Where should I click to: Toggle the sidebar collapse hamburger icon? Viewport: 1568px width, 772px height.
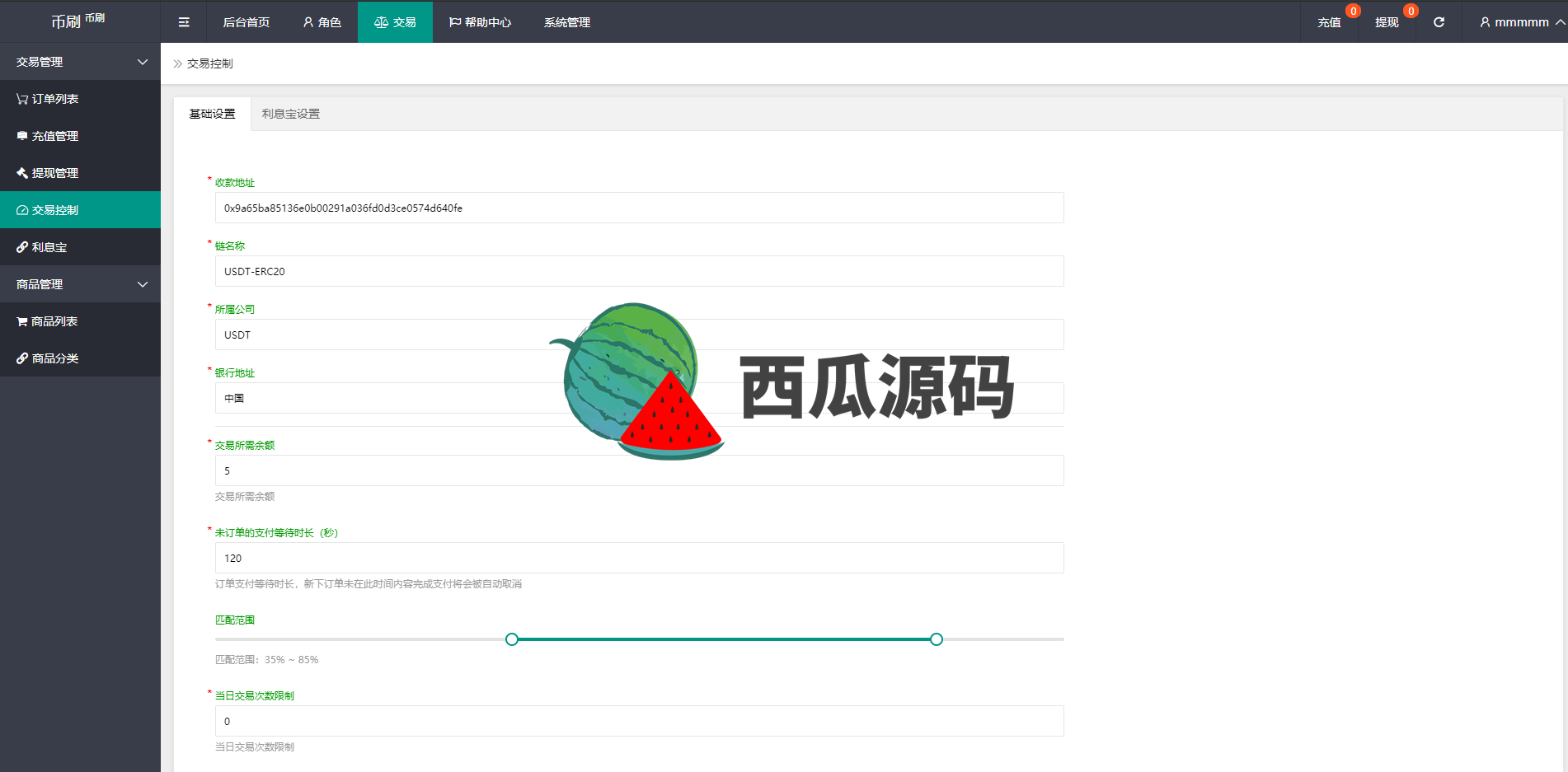184,22
